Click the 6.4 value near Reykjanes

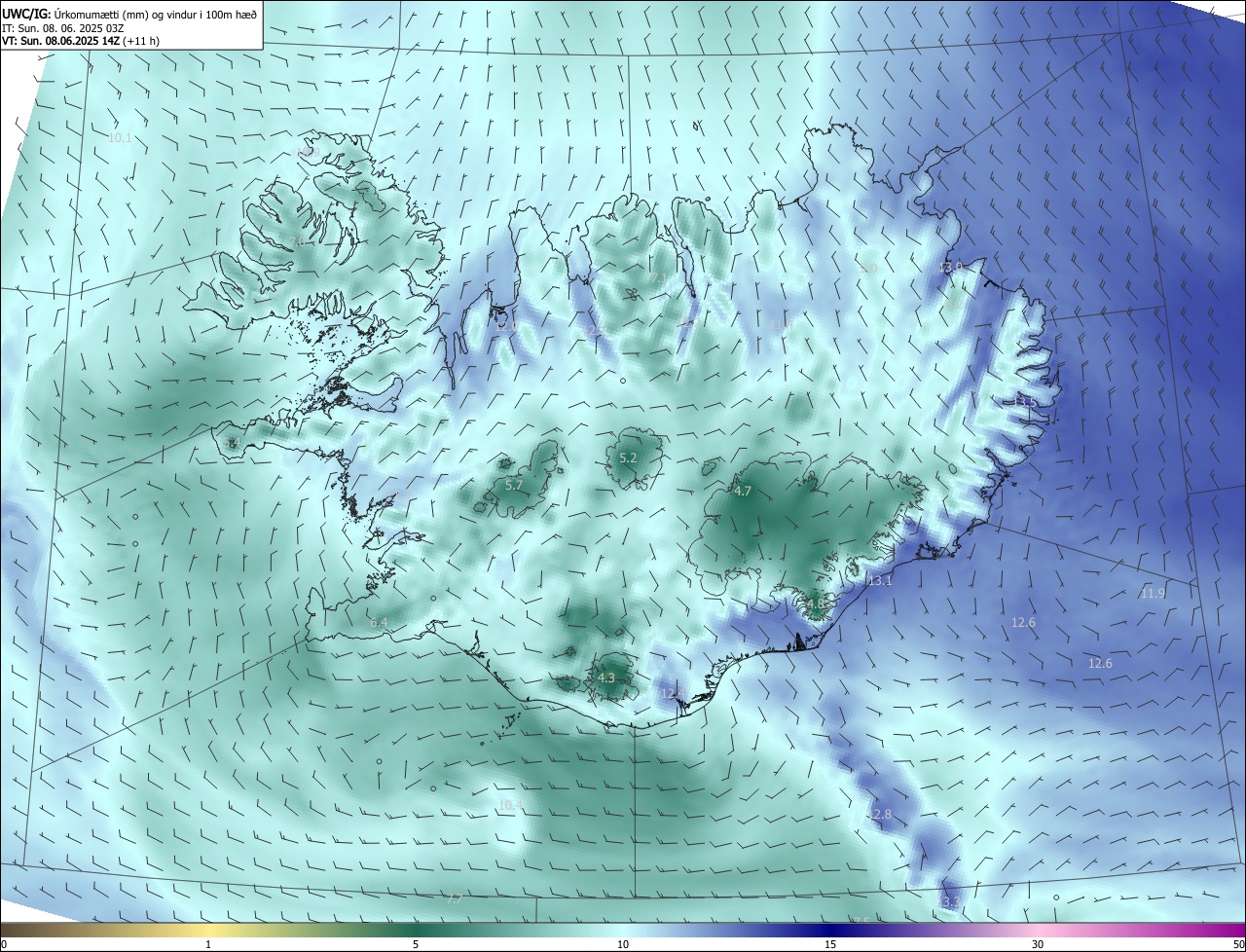(379, 622)
